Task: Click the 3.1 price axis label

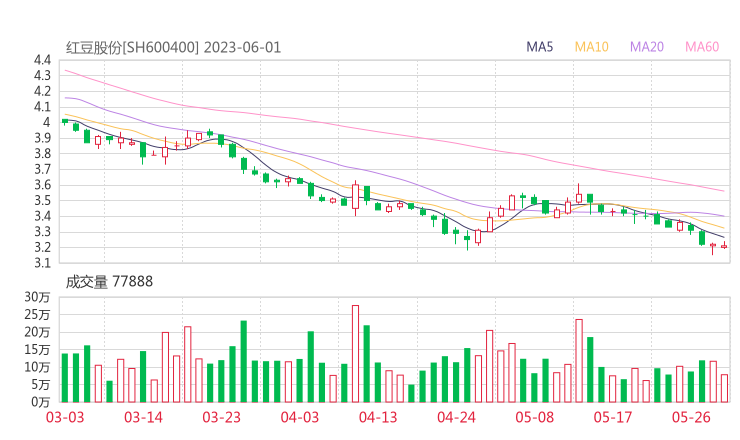Action: coord(41,264)
